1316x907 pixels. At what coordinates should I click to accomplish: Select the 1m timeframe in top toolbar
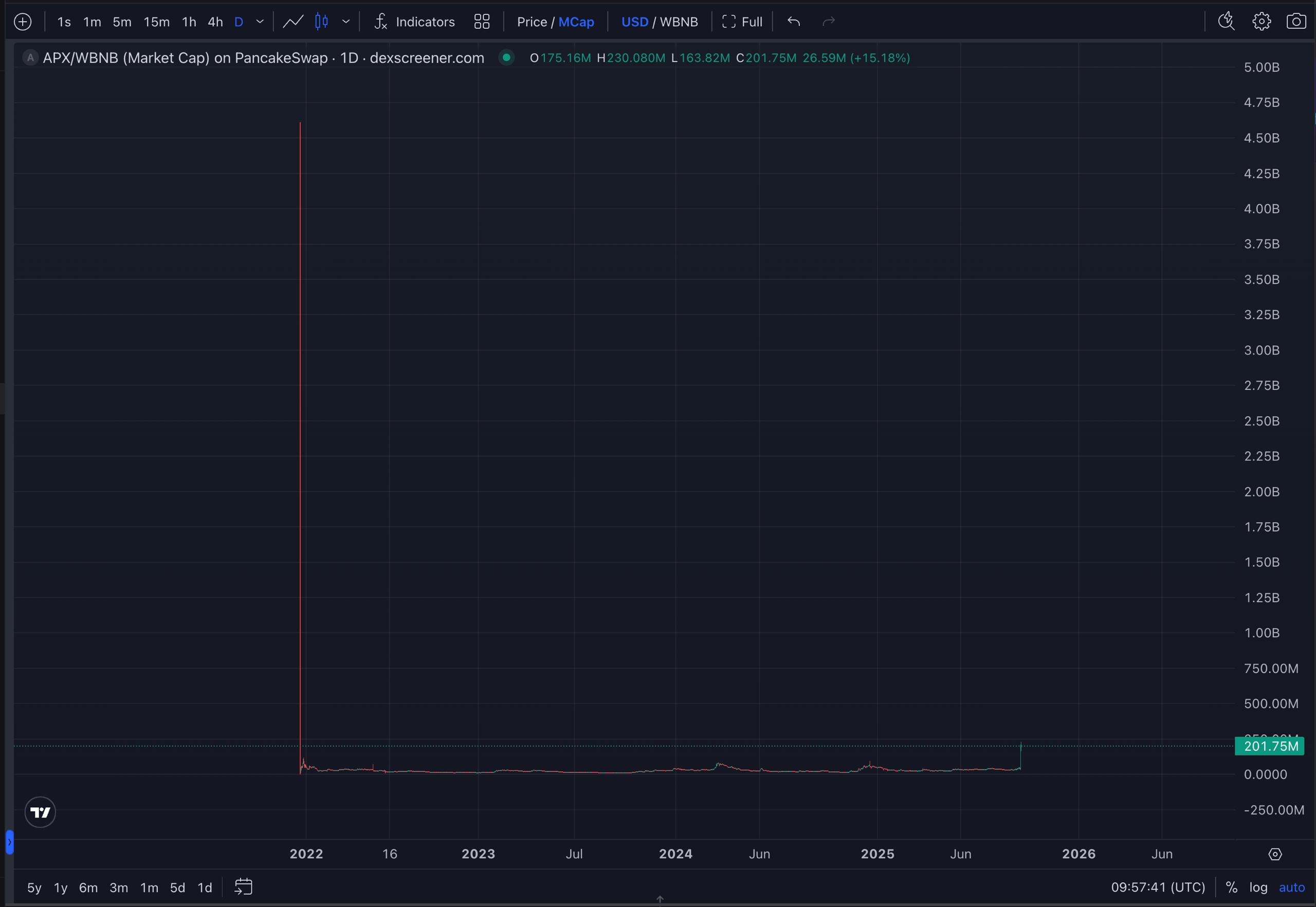pyautogui.click(x=92, y=22)
